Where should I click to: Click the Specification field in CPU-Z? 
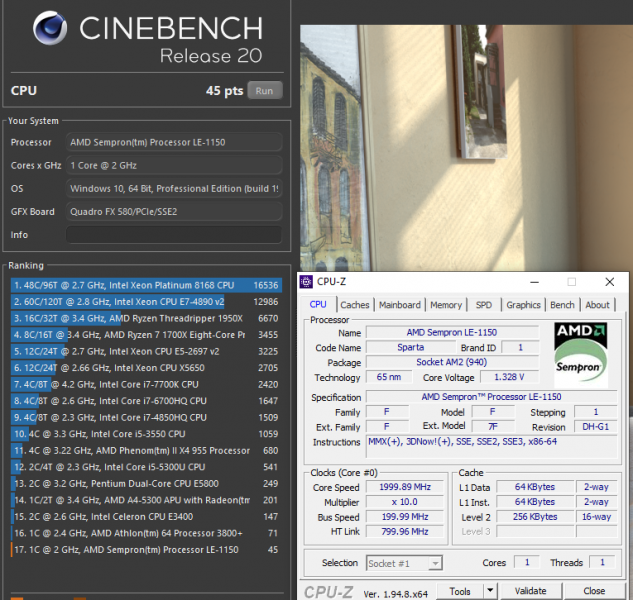pos(491,397)
